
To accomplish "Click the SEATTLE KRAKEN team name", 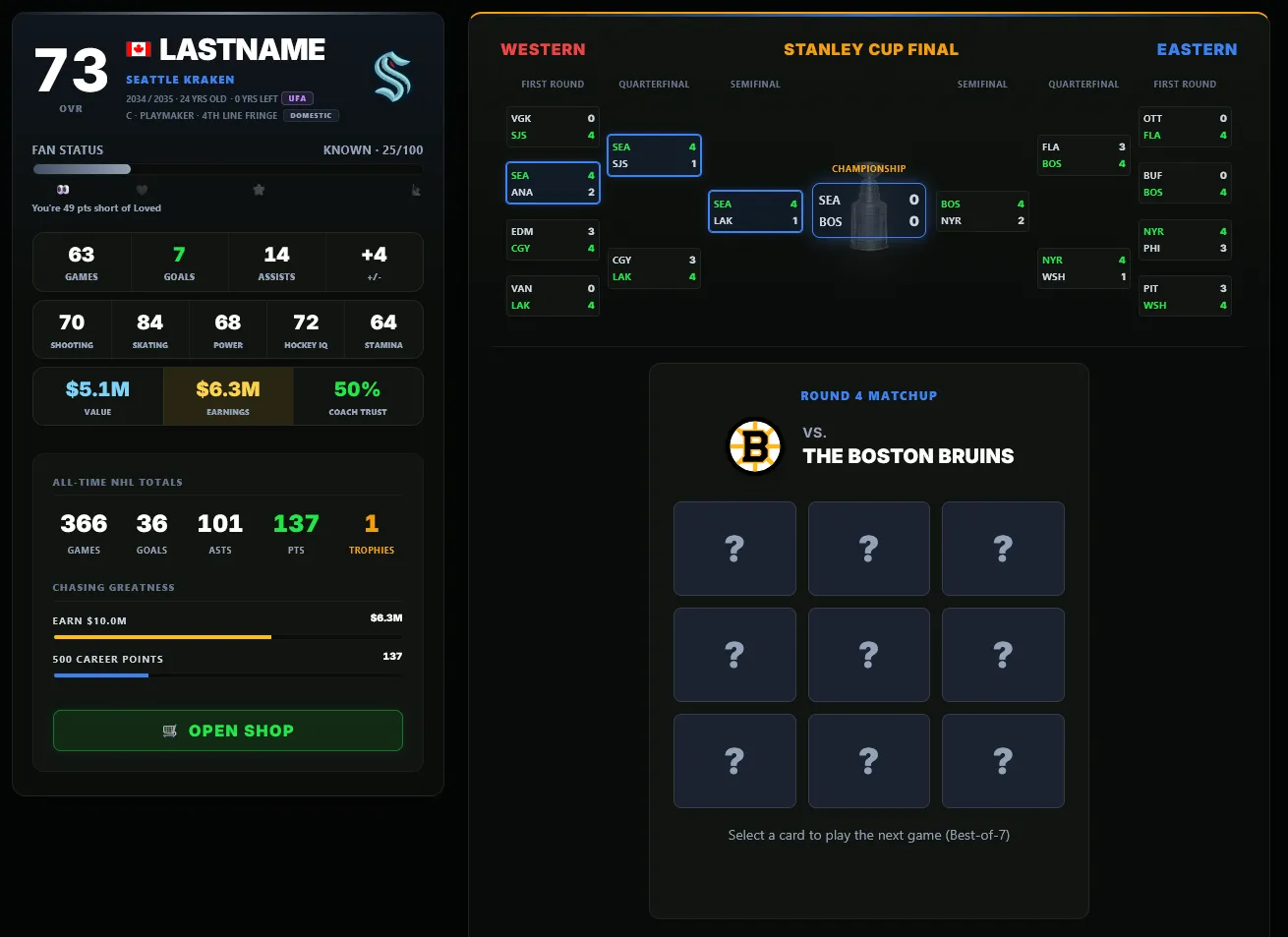I will click(x=180, y=80).
